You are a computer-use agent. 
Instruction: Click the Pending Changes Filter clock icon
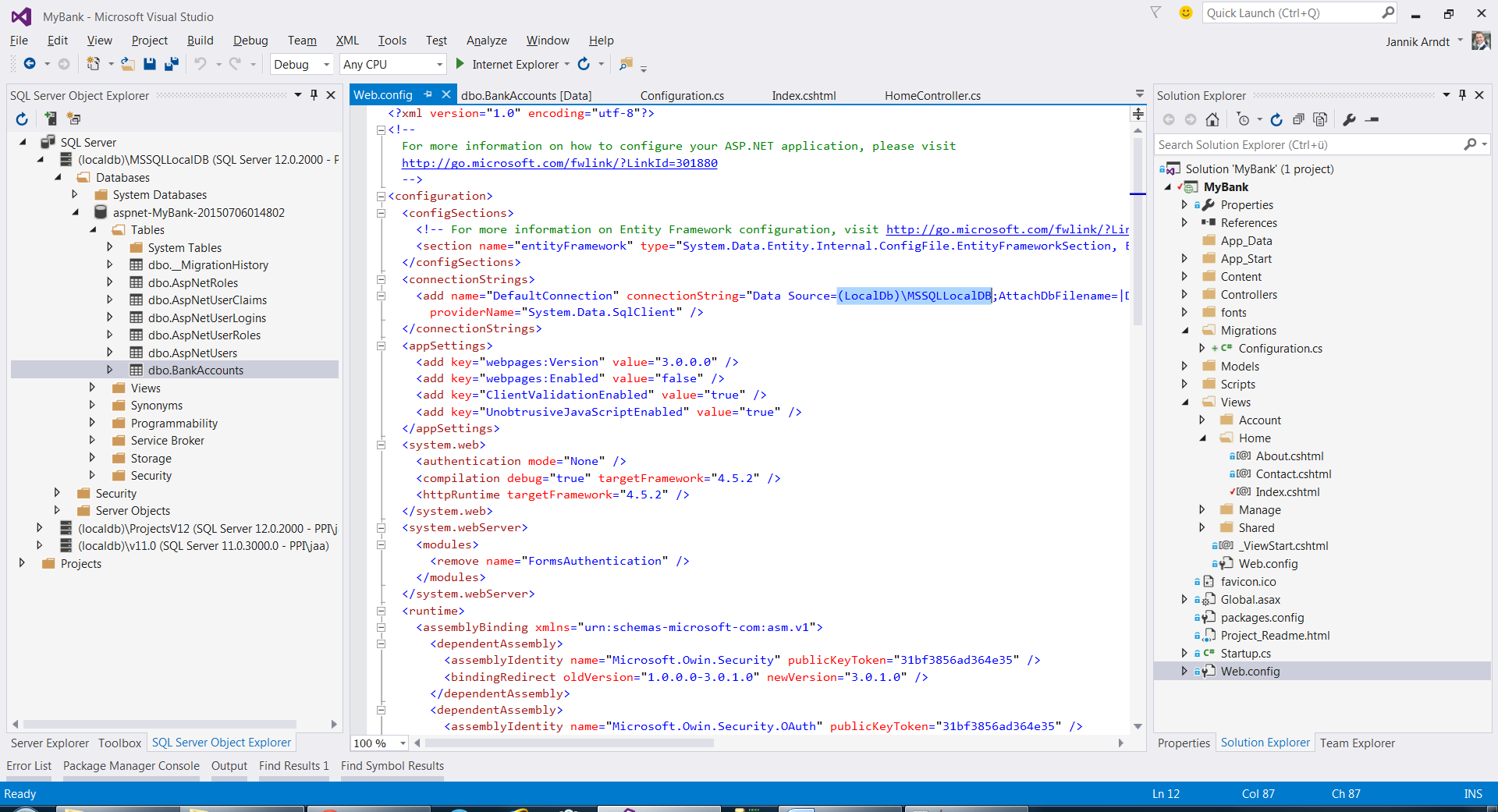click(x=1243, y=119)
